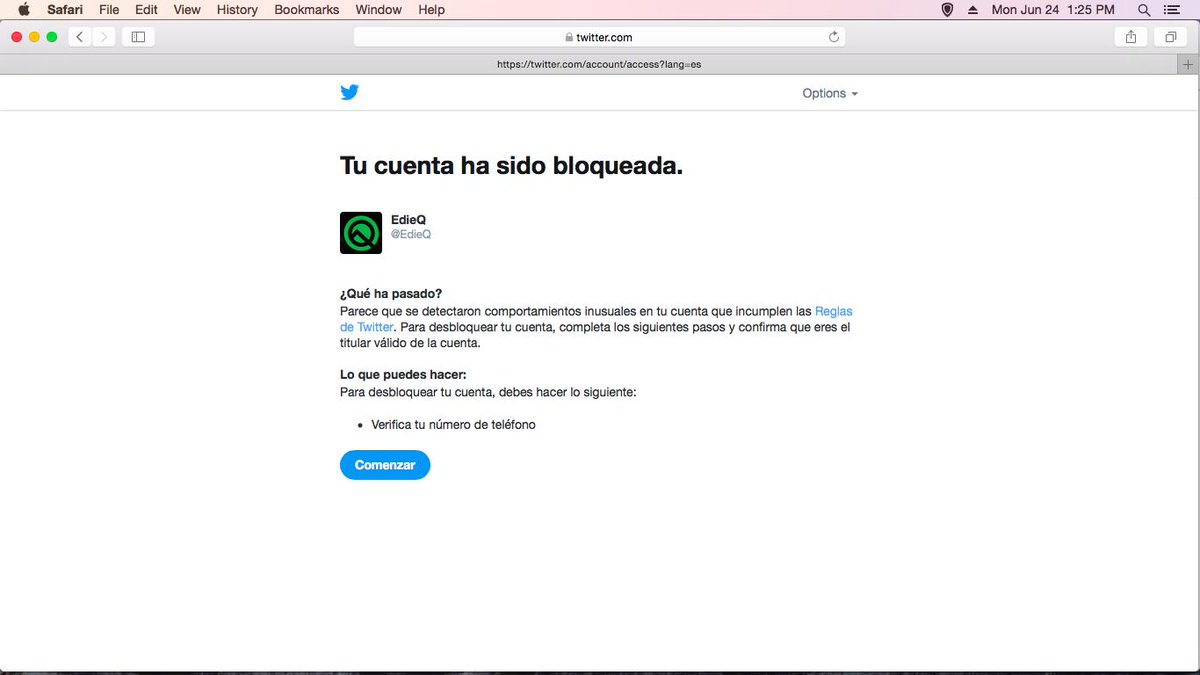Image resolution: width=1200 pixels, height=675 pixels.
Task: Open the Edit menu
Action: click(146, 10)
